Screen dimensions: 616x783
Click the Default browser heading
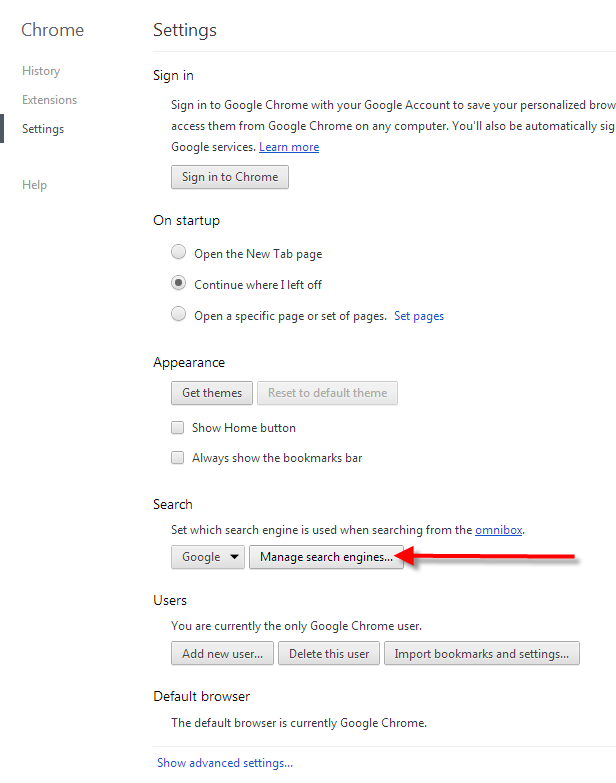202,696
